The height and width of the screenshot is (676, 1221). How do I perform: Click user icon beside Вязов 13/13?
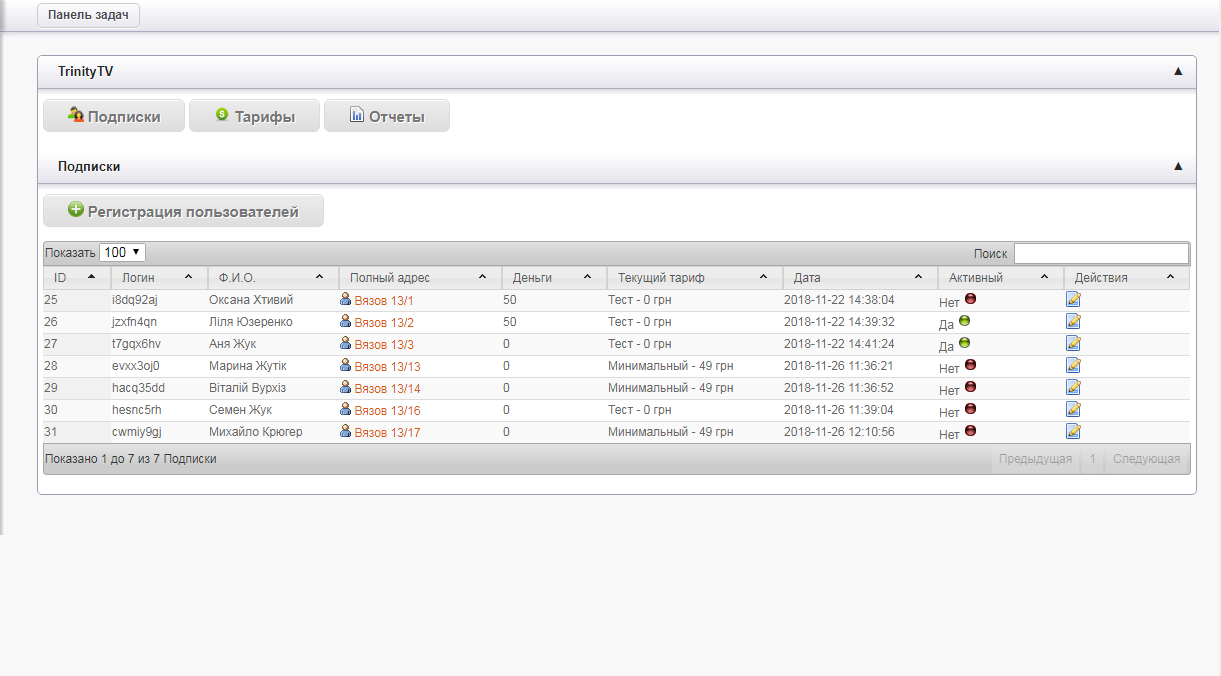pos(346,365)
